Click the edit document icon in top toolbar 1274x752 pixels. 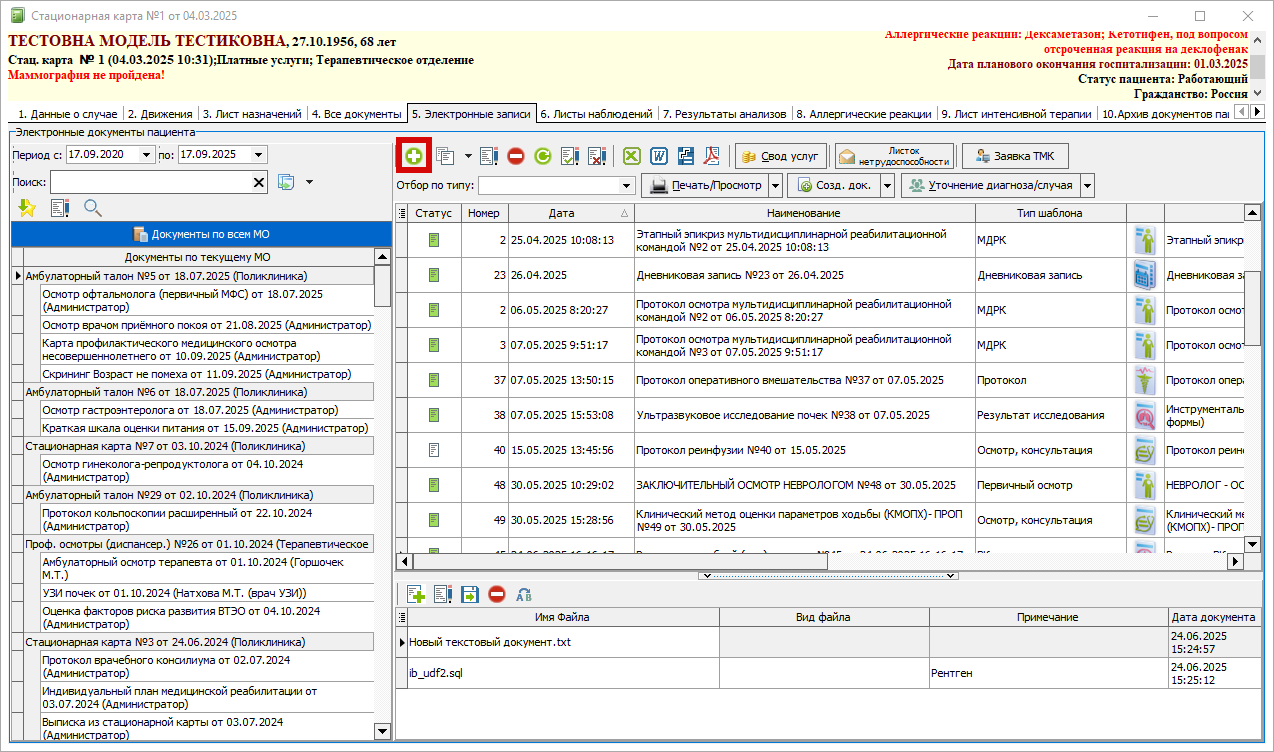tap(489, 156)
